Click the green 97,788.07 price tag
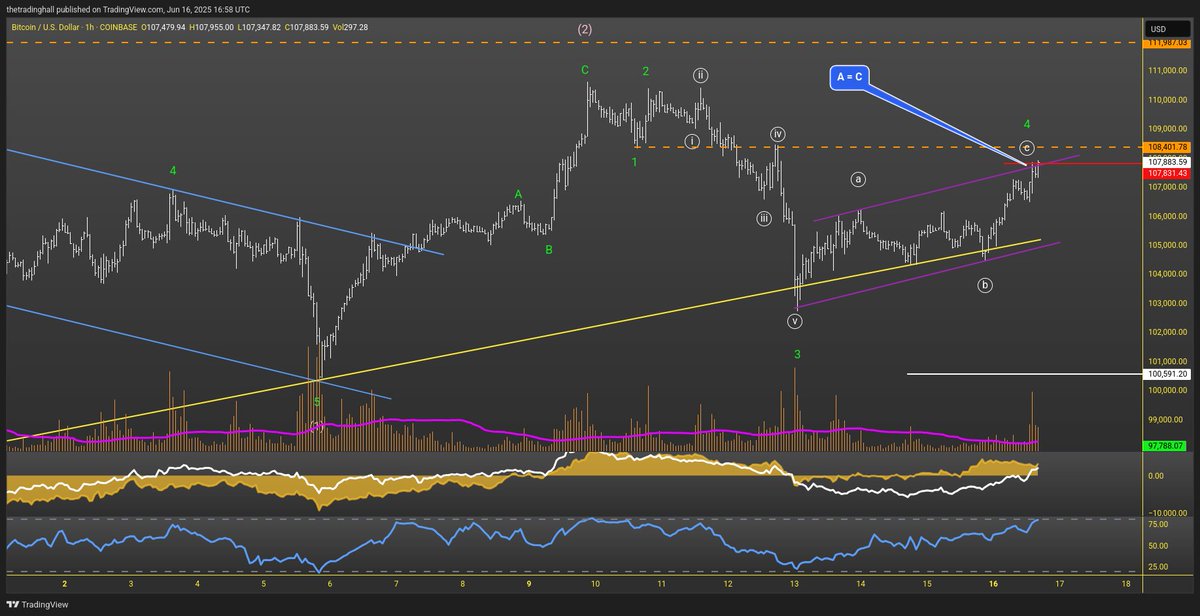 1166,445
